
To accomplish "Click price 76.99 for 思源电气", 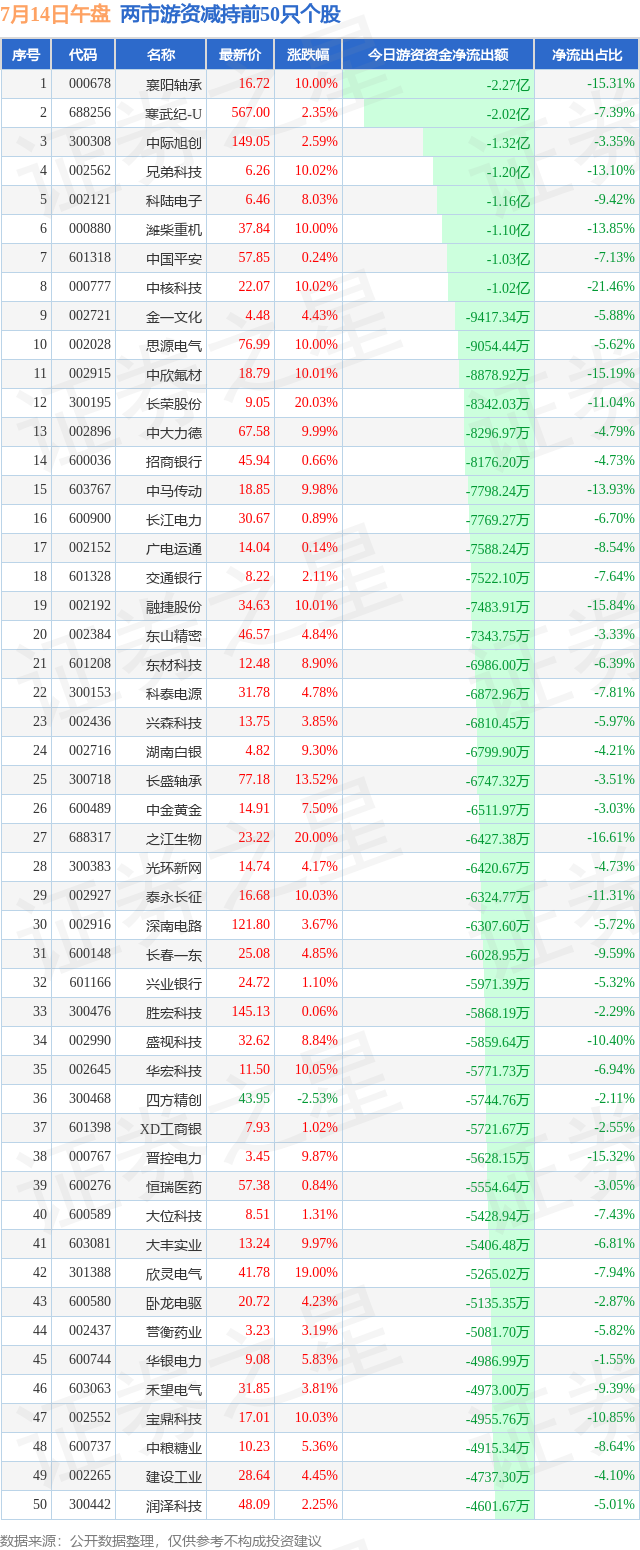I will tap(254, 345).
